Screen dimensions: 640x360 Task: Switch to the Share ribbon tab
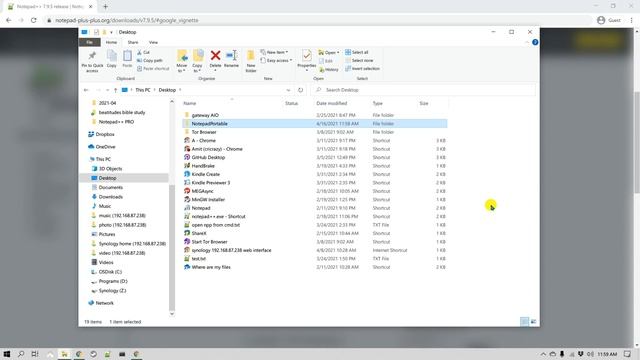(133, 42)
